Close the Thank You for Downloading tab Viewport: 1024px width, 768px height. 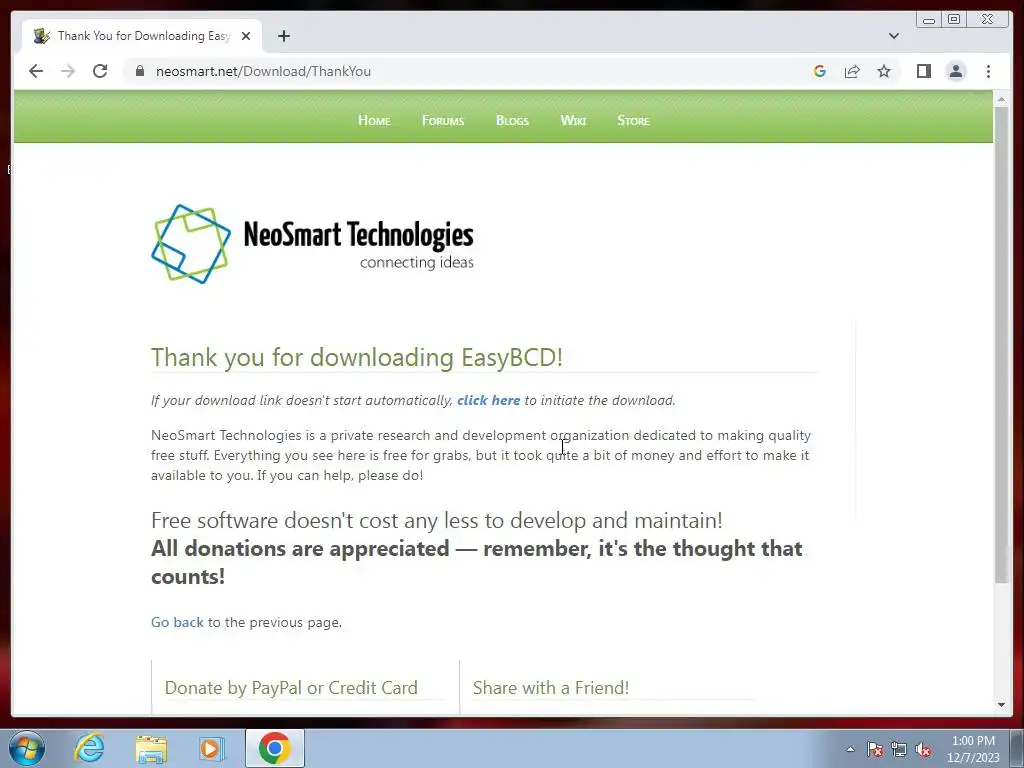click(x=246, y=36)
